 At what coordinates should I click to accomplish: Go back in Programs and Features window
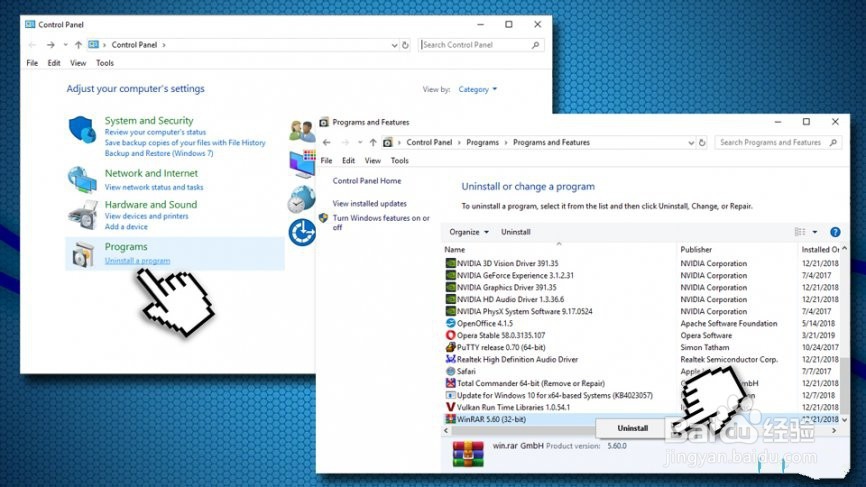[327, 142]
